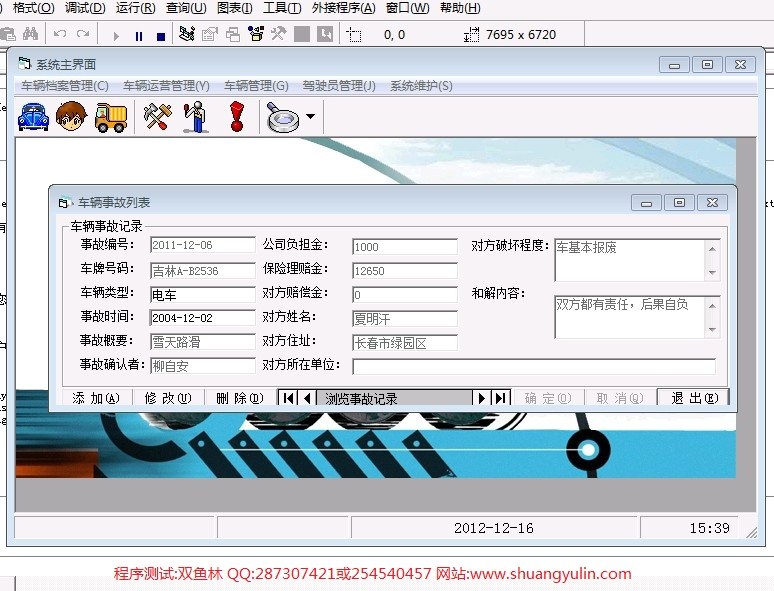The image size is (774, 591).
Task: Open driver management via the boy face icon
Action: 71,117
